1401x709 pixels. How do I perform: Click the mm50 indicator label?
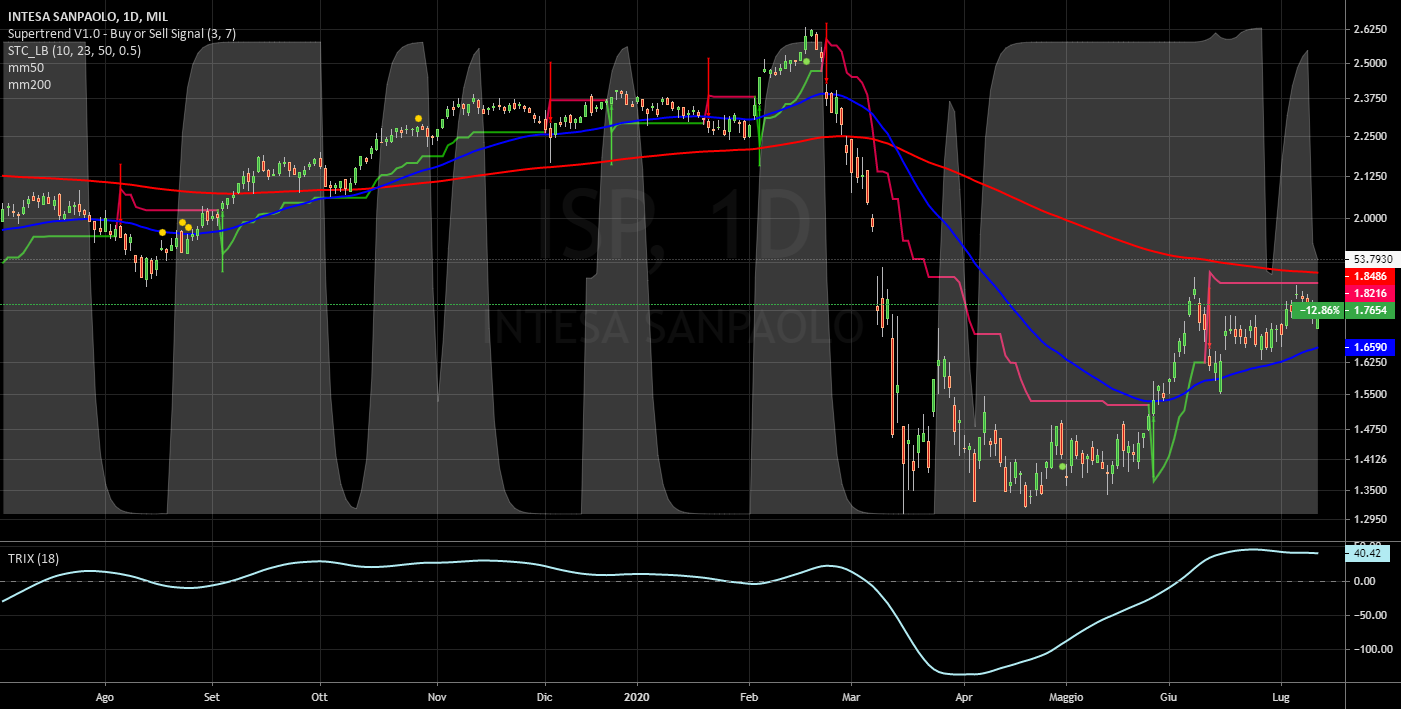[x=25, y=68]
